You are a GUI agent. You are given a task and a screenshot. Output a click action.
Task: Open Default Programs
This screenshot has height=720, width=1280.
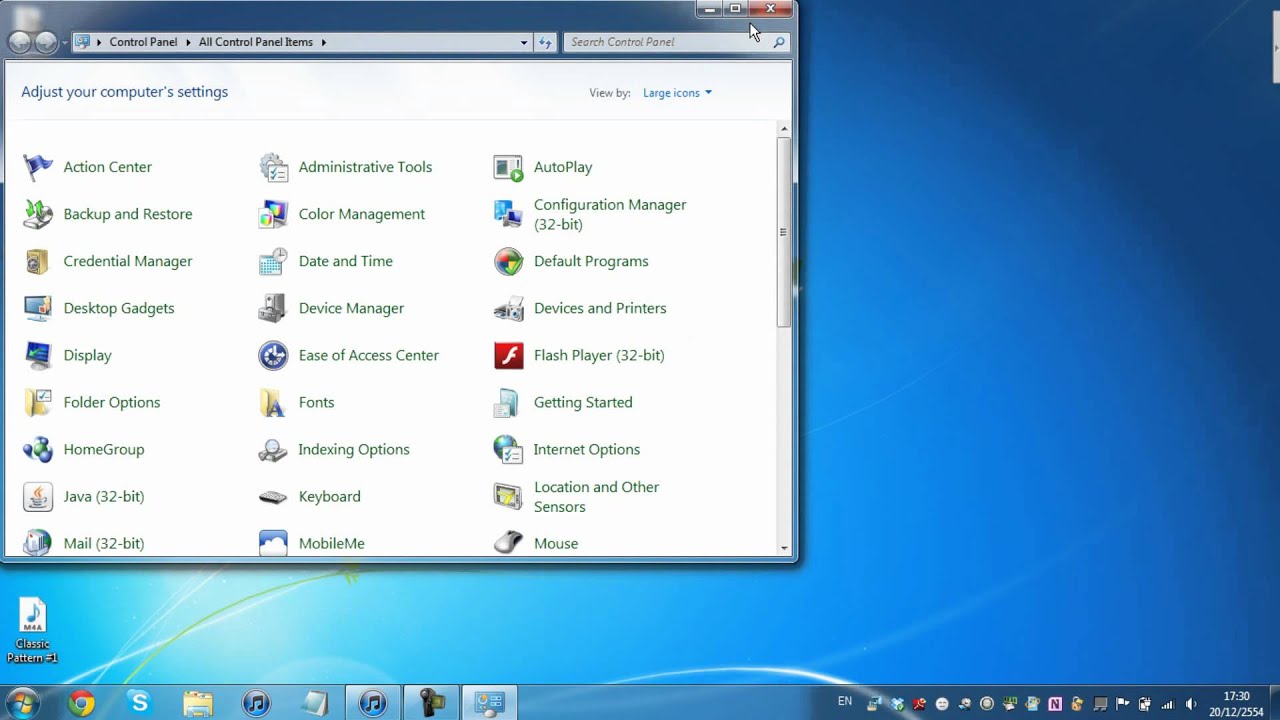(x=571, y=261)
